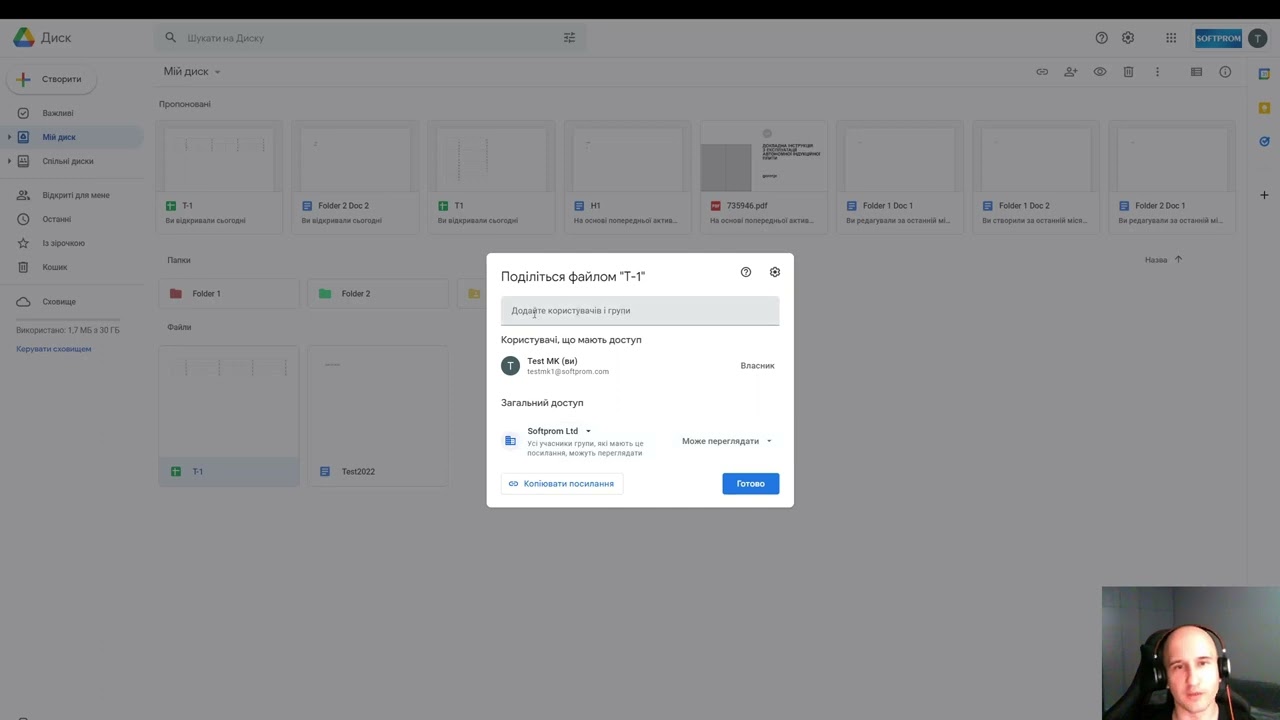The image size is (1280, 720).
Task: Click the Назва sort label
Action: 1156,260
